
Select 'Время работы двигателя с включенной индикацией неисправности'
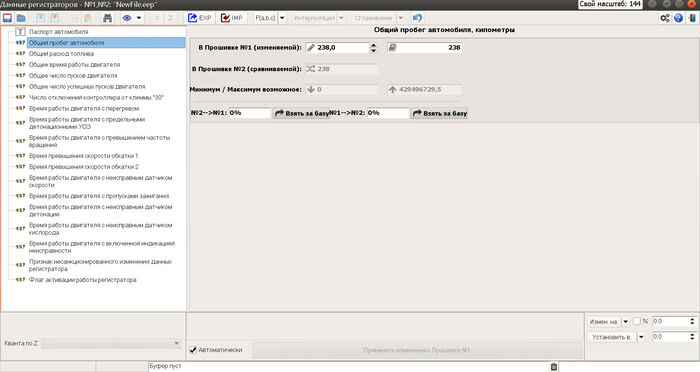click(102, 247)
